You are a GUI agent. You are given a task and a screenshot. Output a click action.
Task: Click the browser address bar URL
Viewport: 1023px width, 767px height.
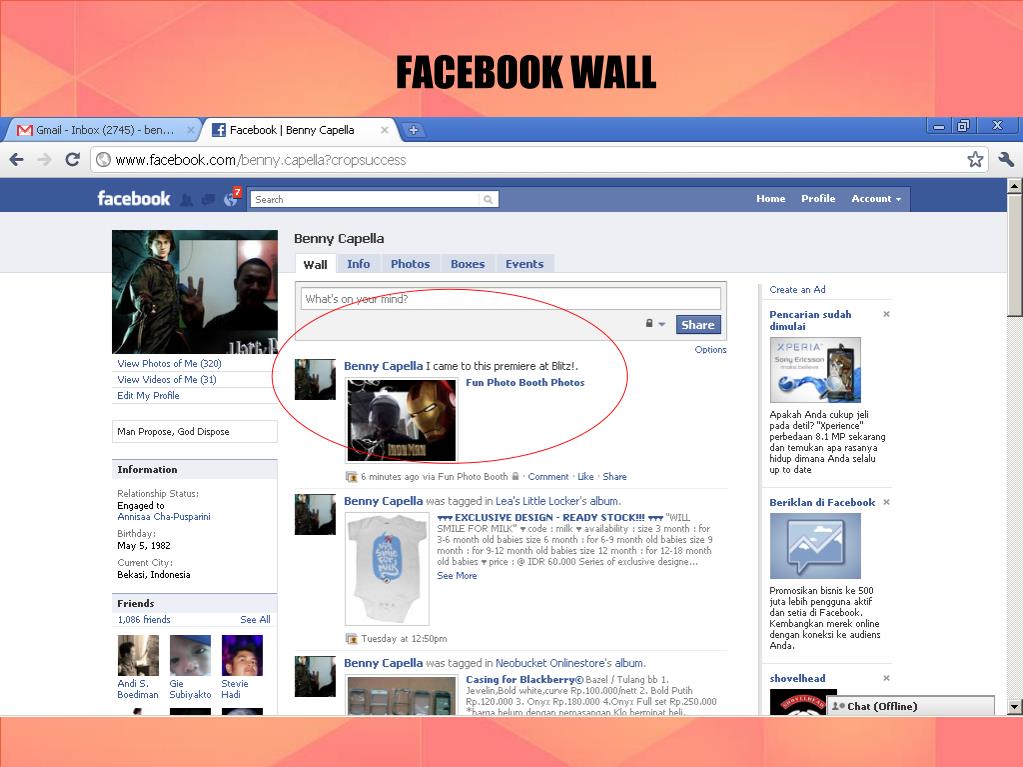tap(260, 160)
